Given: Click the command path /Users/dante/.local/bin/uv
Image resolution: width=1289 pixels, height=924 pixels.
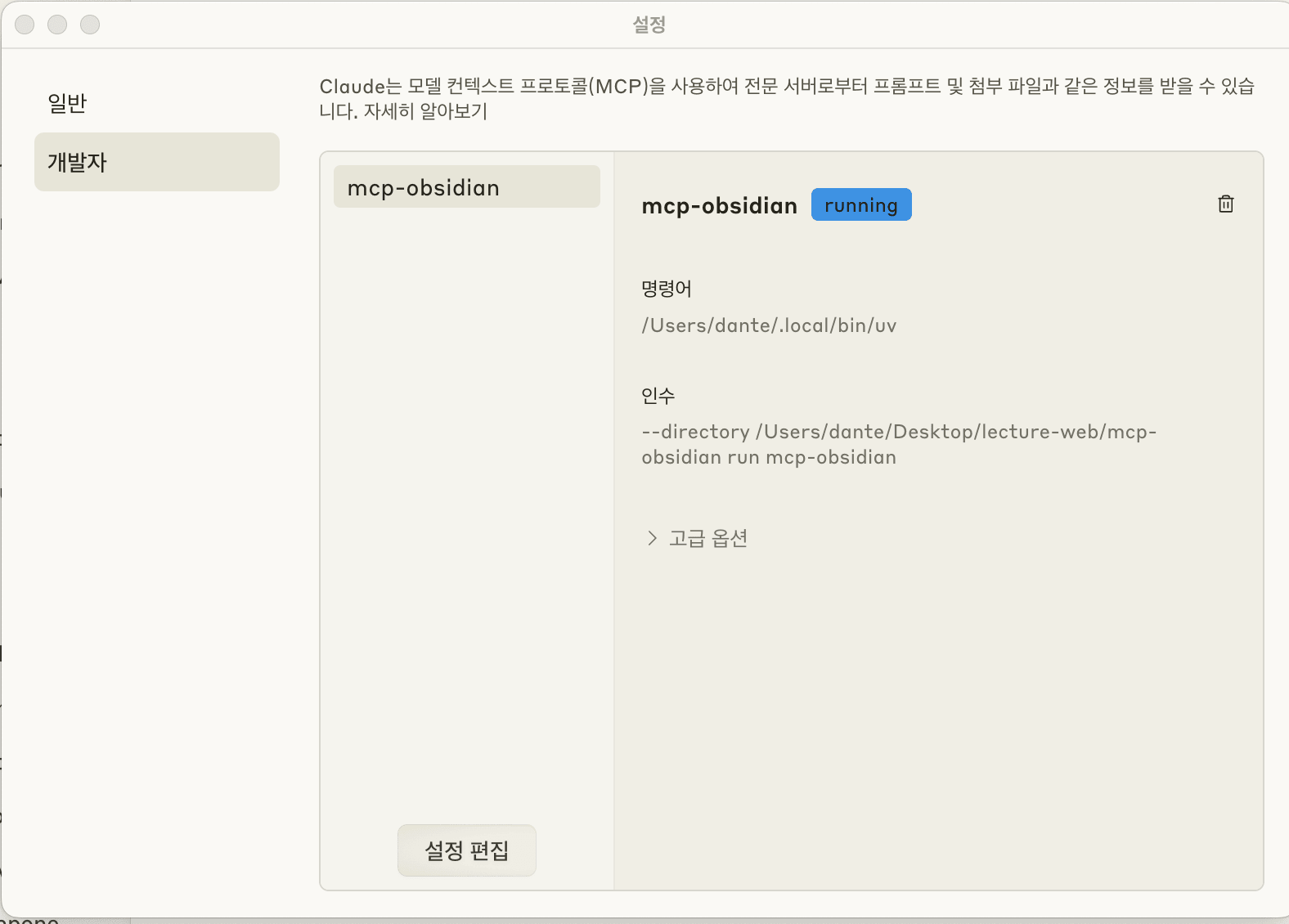Looking at the screenshot, I should [x=769, y=325].
